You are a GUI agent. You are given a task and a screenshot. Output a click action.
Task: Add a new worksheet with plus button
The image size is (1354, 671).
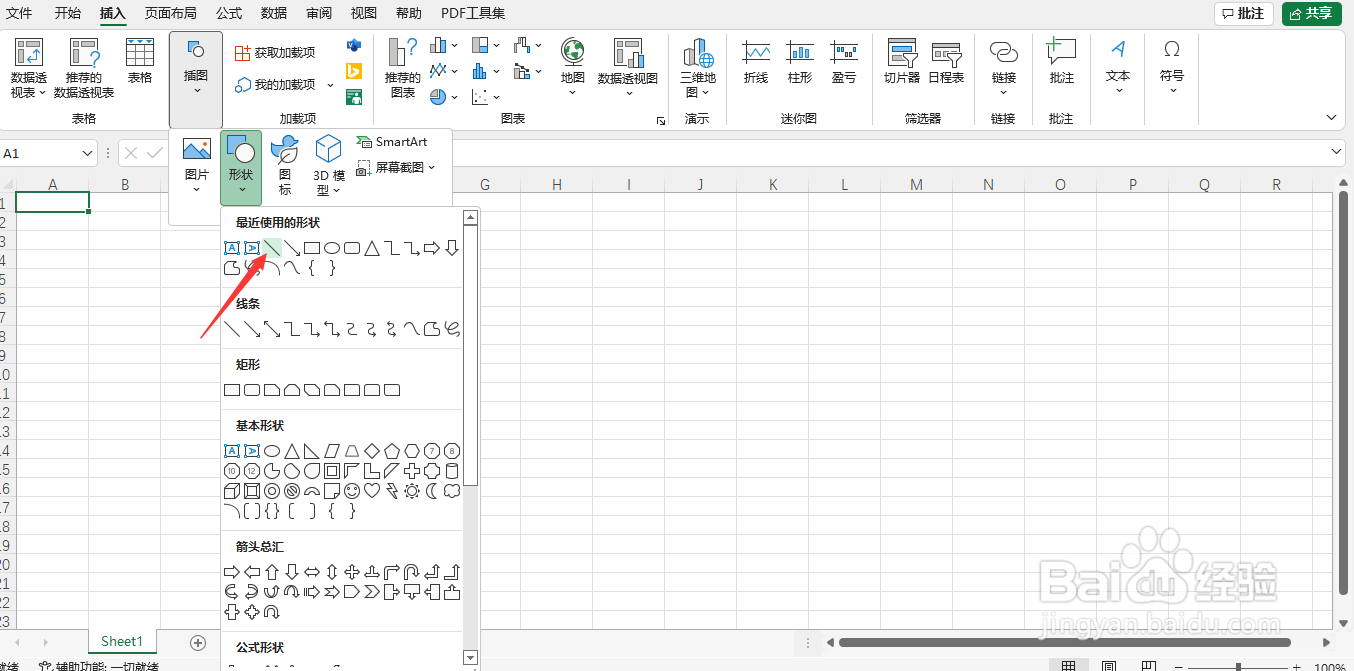tap(198, 642)
